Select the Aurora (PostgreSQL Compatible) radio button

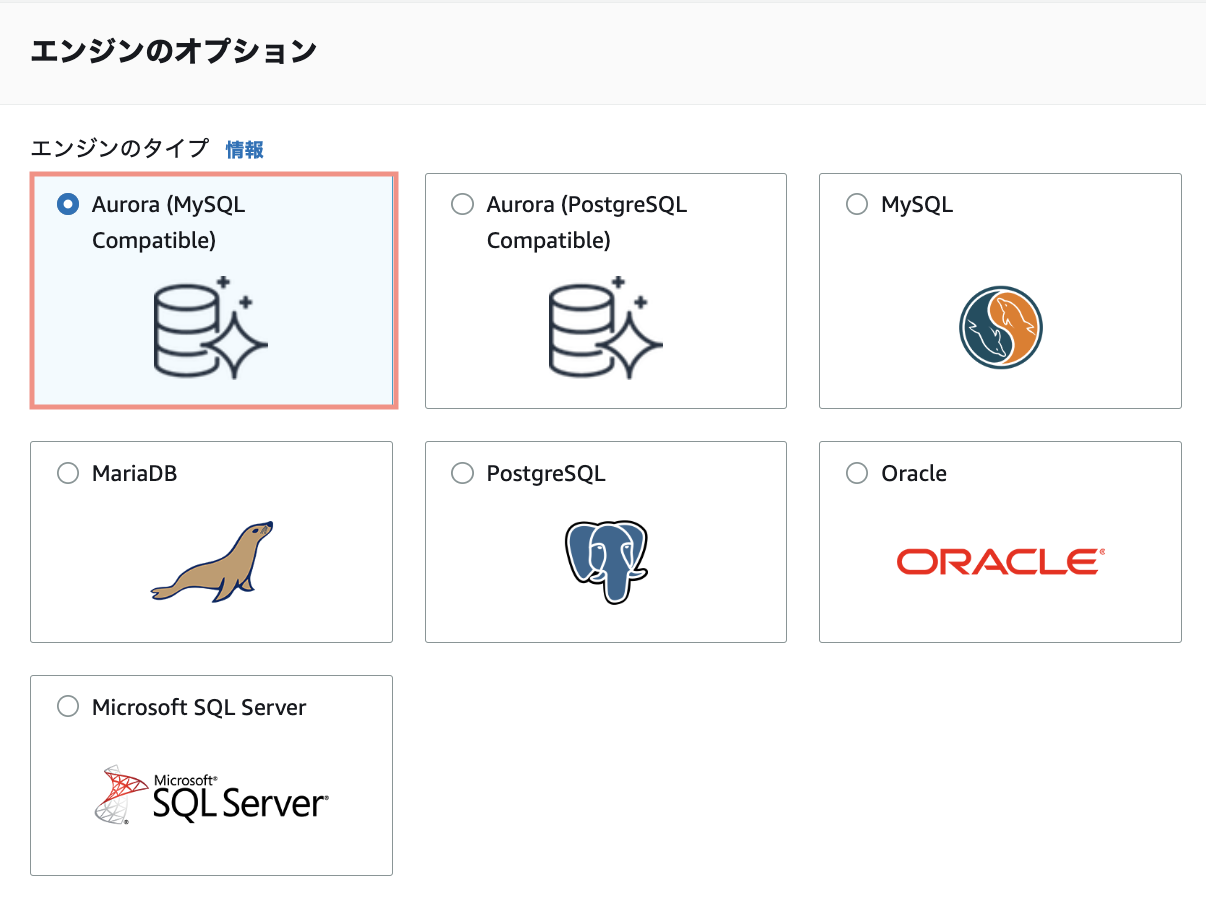(x=462, y=204)
